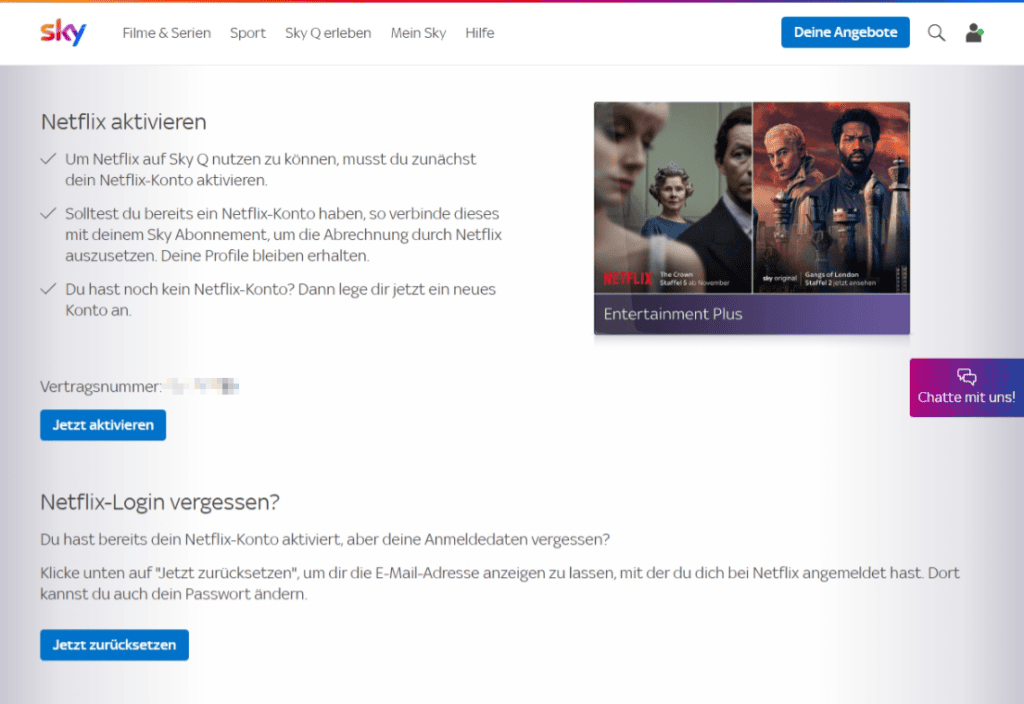Click the checkmark next to the account creation tip
Image resolution: width=1024 pixels, height=704 pixels.
pos(48,288)
